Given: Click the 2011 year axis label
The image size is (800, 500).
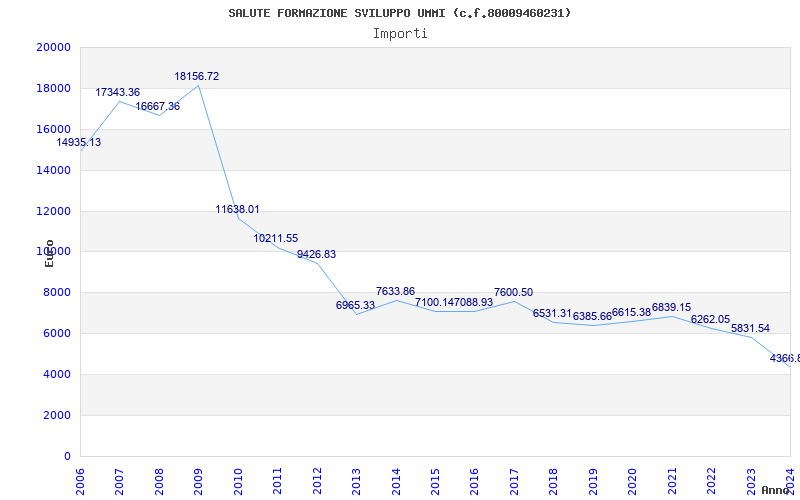Looking at the screenshot, I should coord(278,482).
